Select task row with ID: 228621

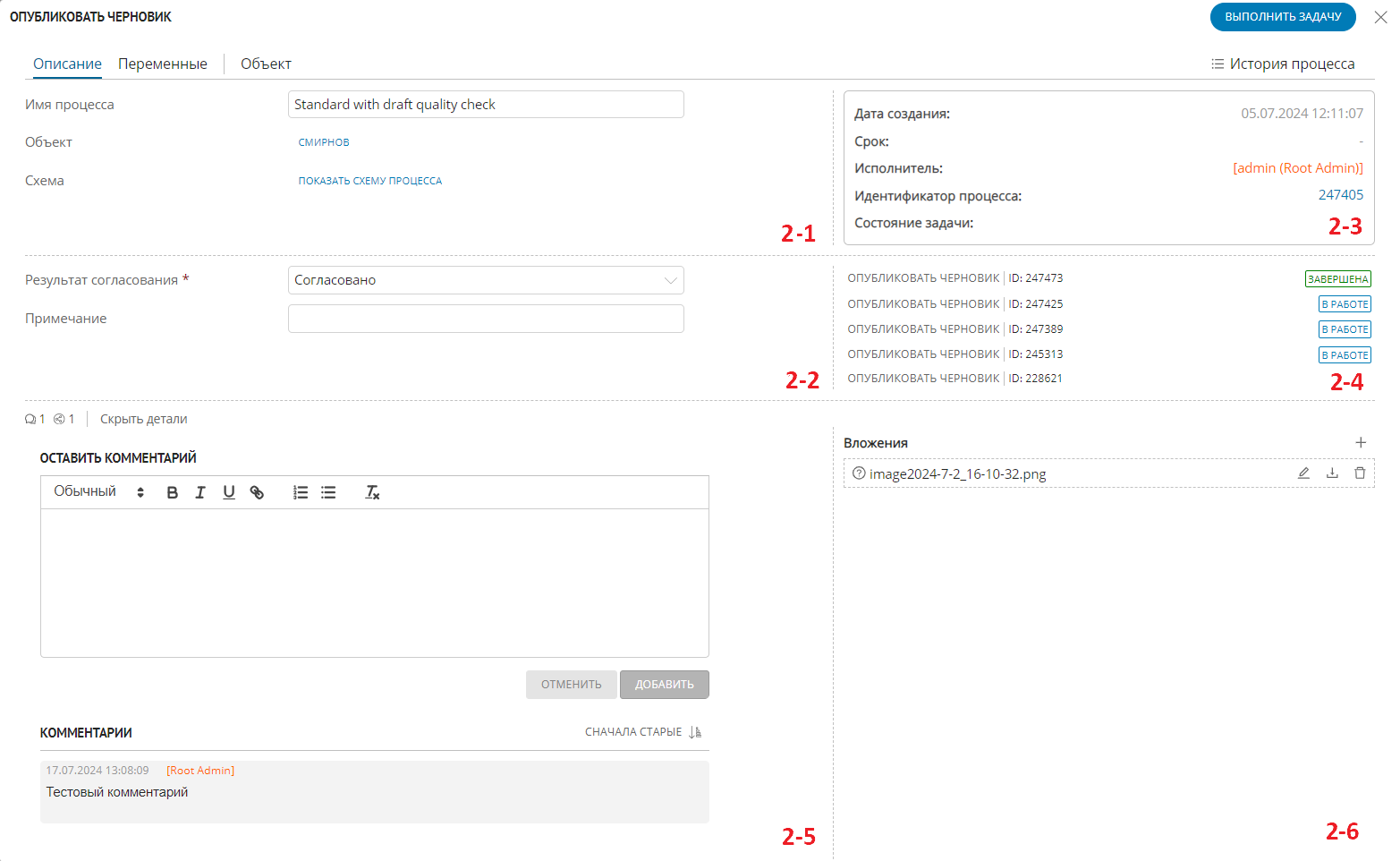tap(1108, 379)
